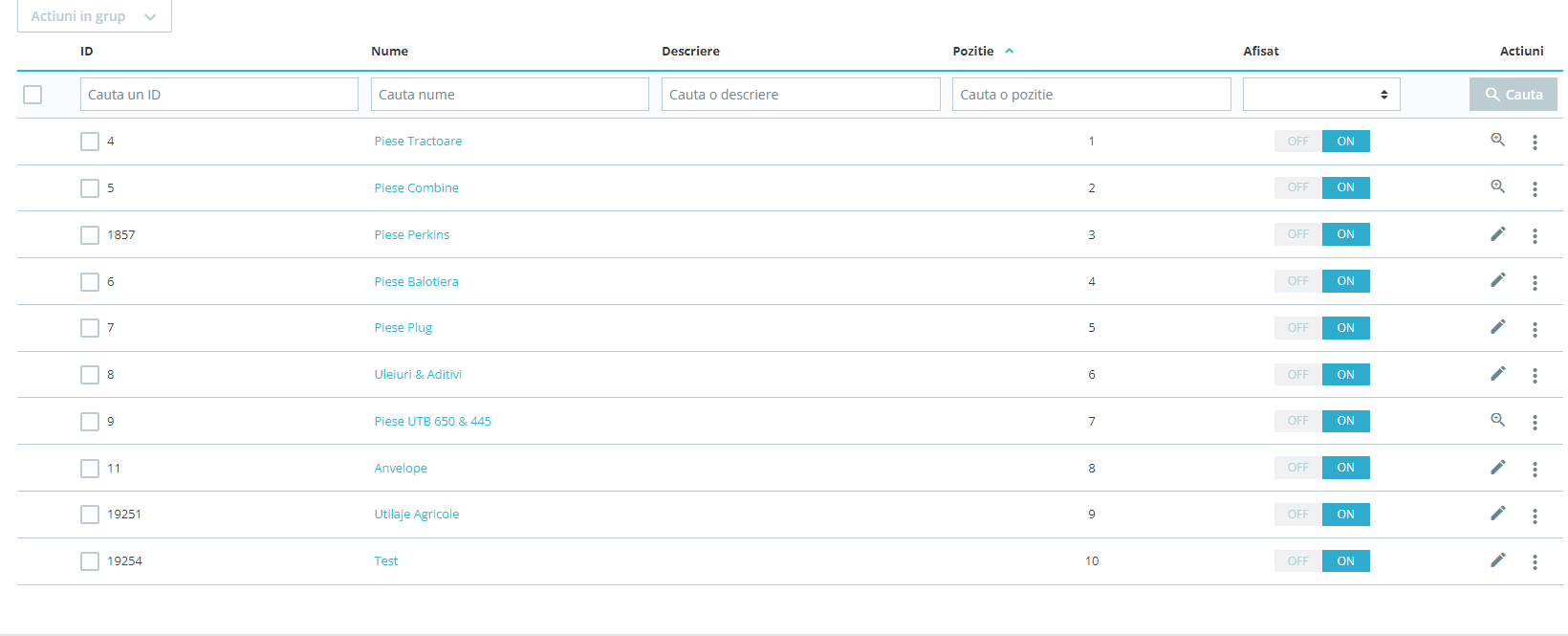Viewport: 1568px width, 636px height.
Task: Open the Afisat filter select box
Action: [1321, 95]
